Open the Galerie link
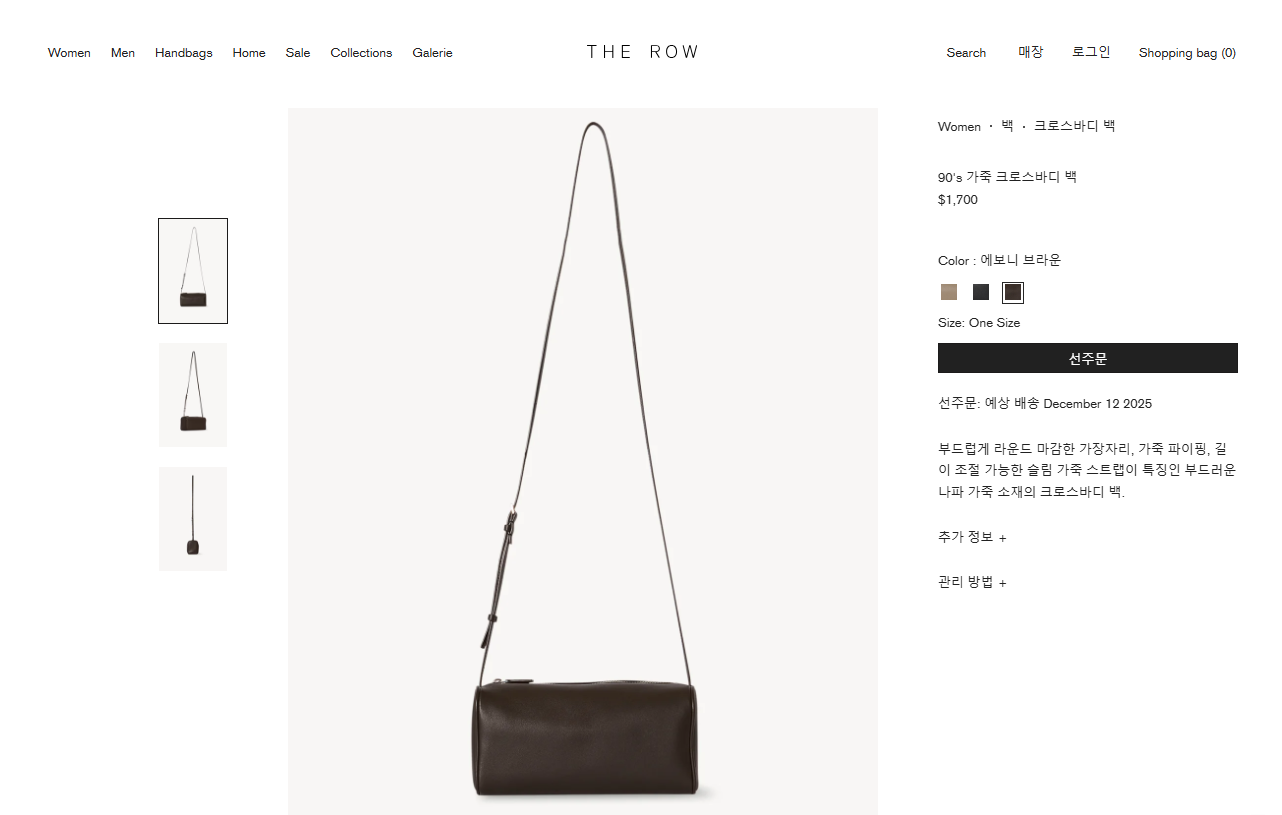The width and height of the screenshot is (1282, 815). pos(432,53)
